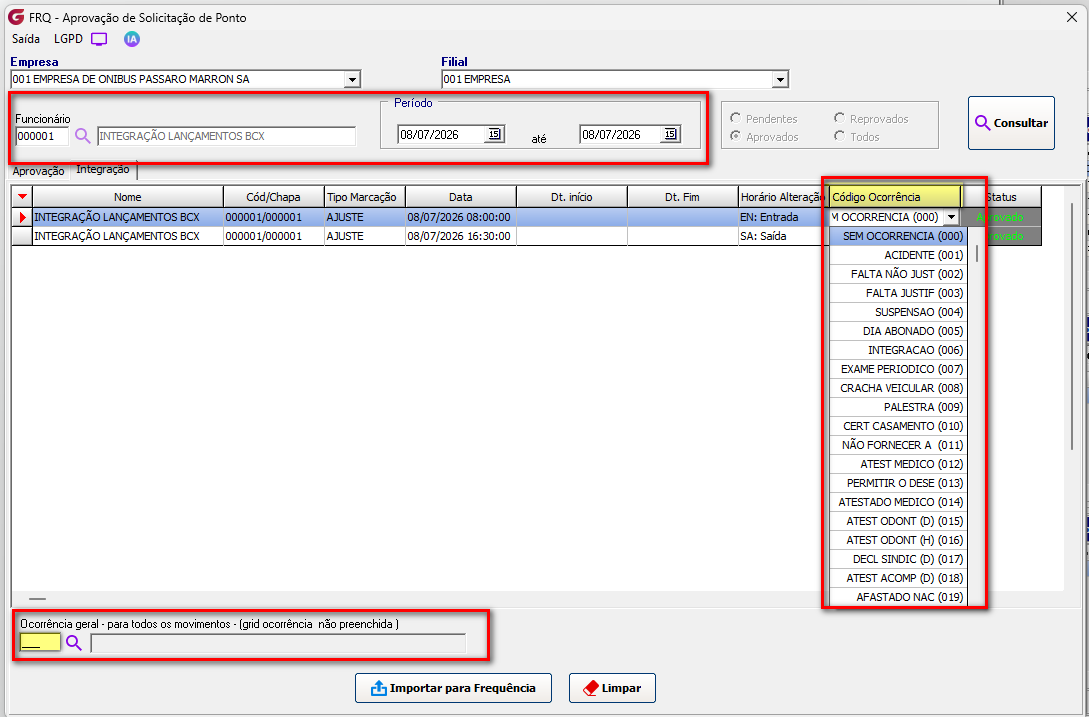Click the search icon for Ocorrência geral
Image resolution: width=1089 pixels, height=717 pixels.
pos(74,643)
